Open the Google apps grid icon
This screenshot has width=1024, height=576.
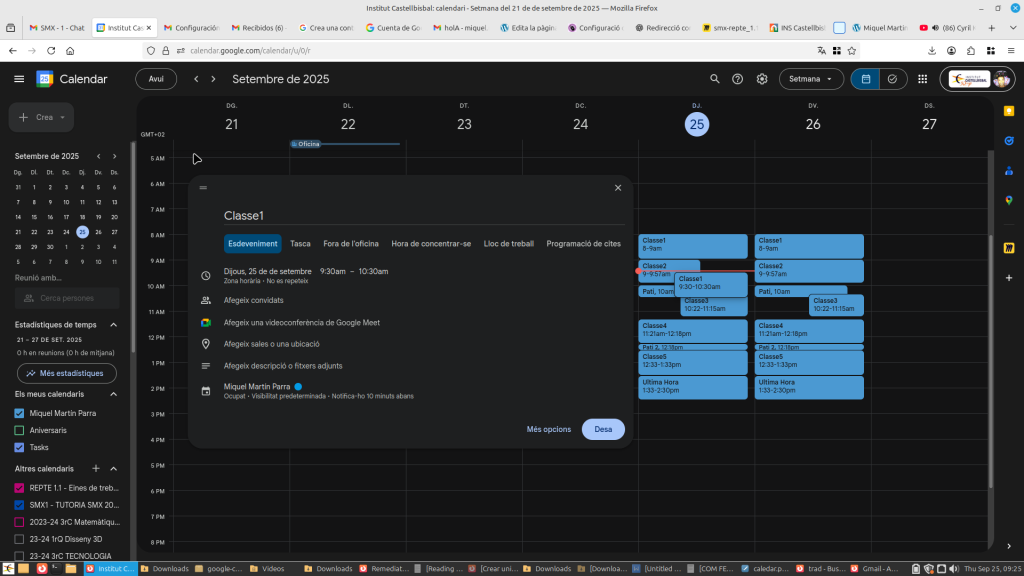coord(922,79)
